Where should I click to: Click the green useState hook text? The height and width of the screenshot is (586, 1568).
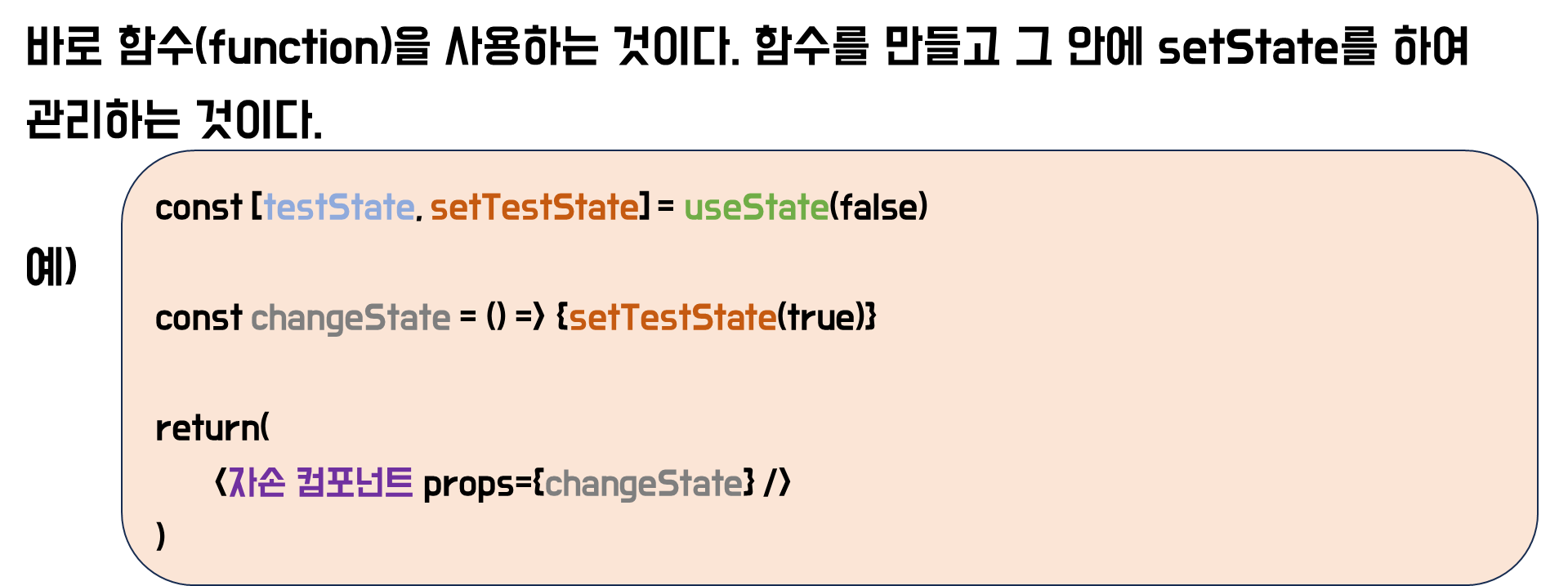757,207
